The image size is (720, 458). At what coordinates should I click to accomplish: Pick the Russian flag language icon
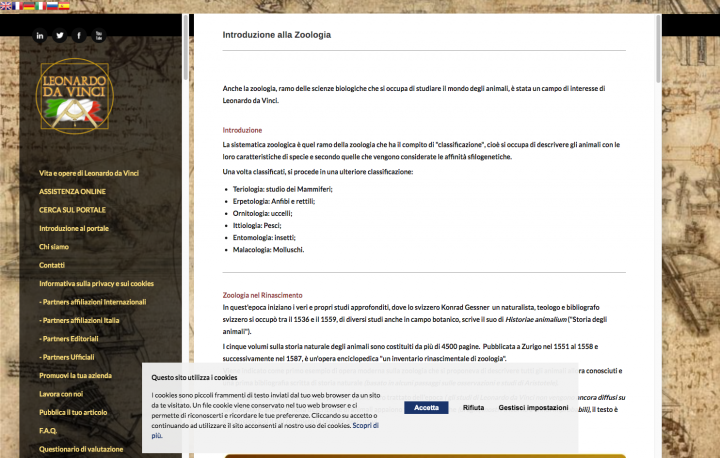click(x=52, y=6)
